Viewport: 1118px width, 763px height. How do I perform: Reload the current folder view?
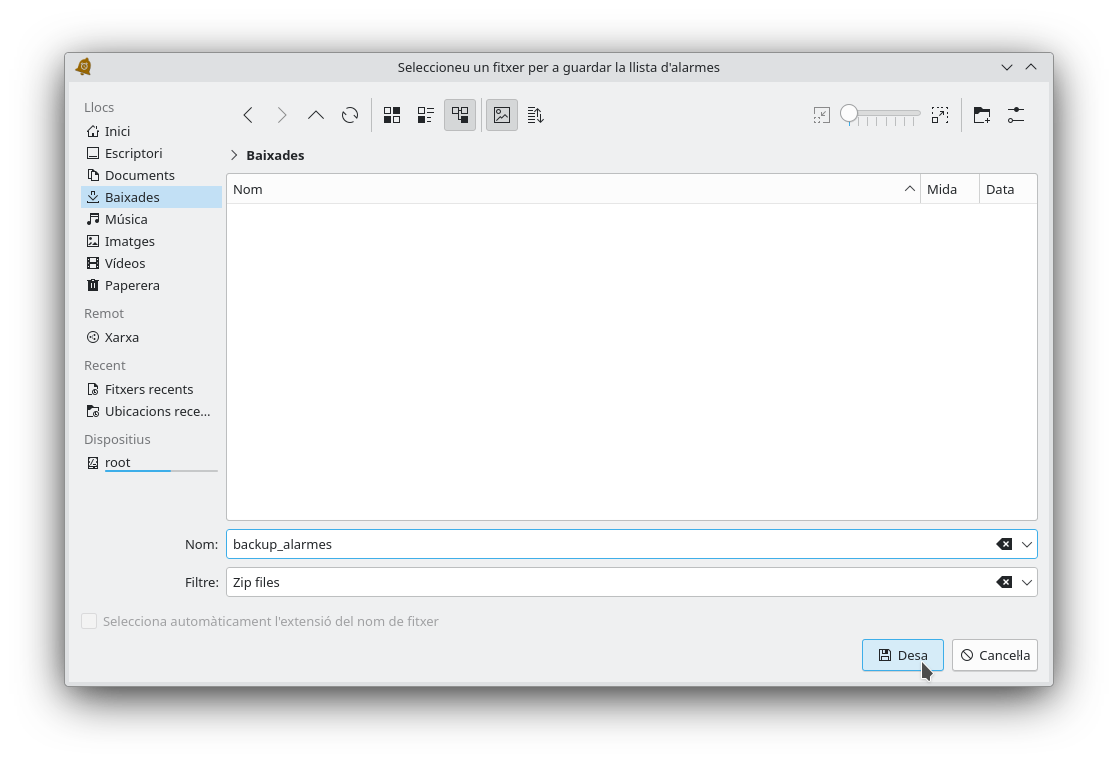(350, 115)
